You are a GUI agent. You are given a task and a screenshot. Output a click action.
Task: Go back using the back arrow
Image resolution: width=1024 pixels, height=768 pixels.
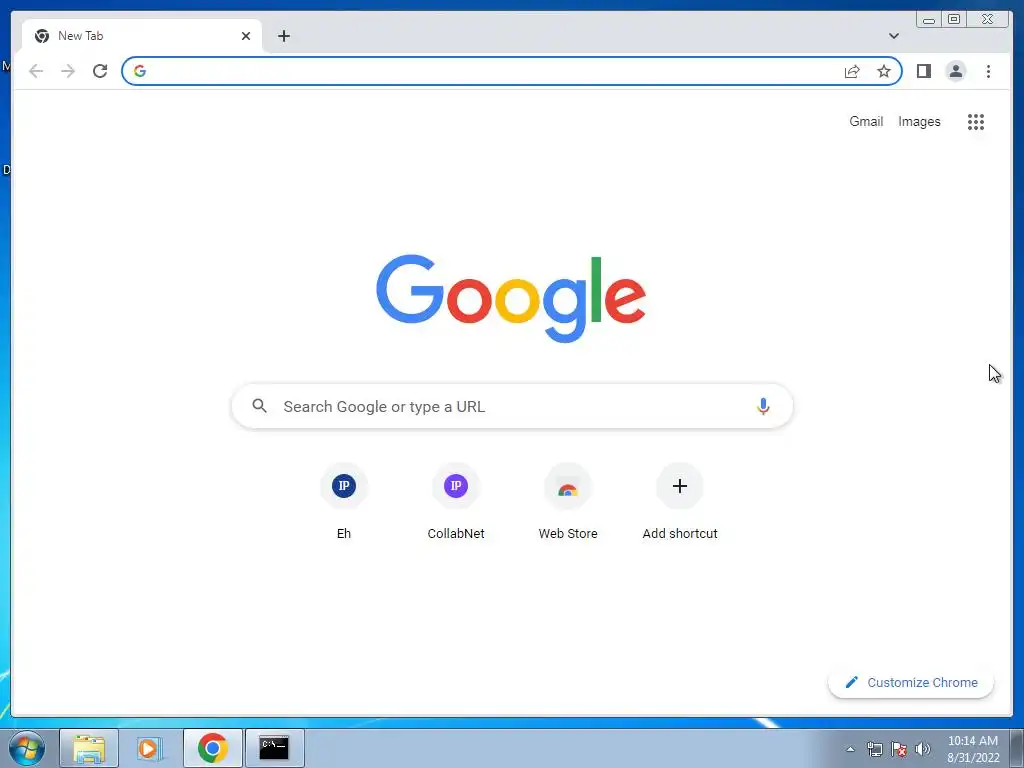36,71
